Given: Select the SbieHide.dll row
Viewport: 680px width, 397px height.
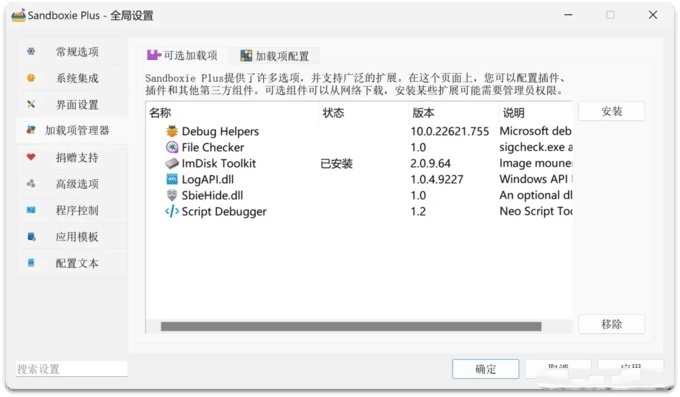Looking at the screenshot, I should [x=359, y=195].
